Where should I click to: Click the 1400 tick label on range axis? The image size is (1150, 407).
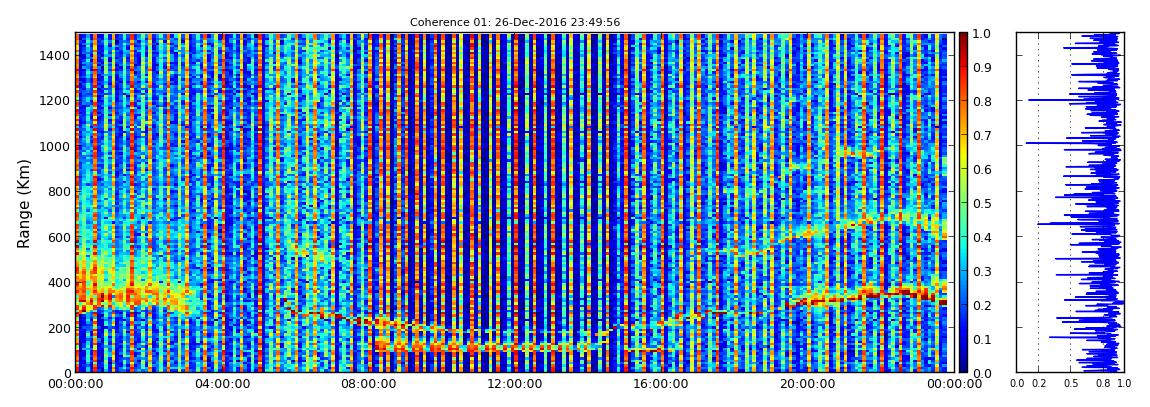[x=56, y=55]
